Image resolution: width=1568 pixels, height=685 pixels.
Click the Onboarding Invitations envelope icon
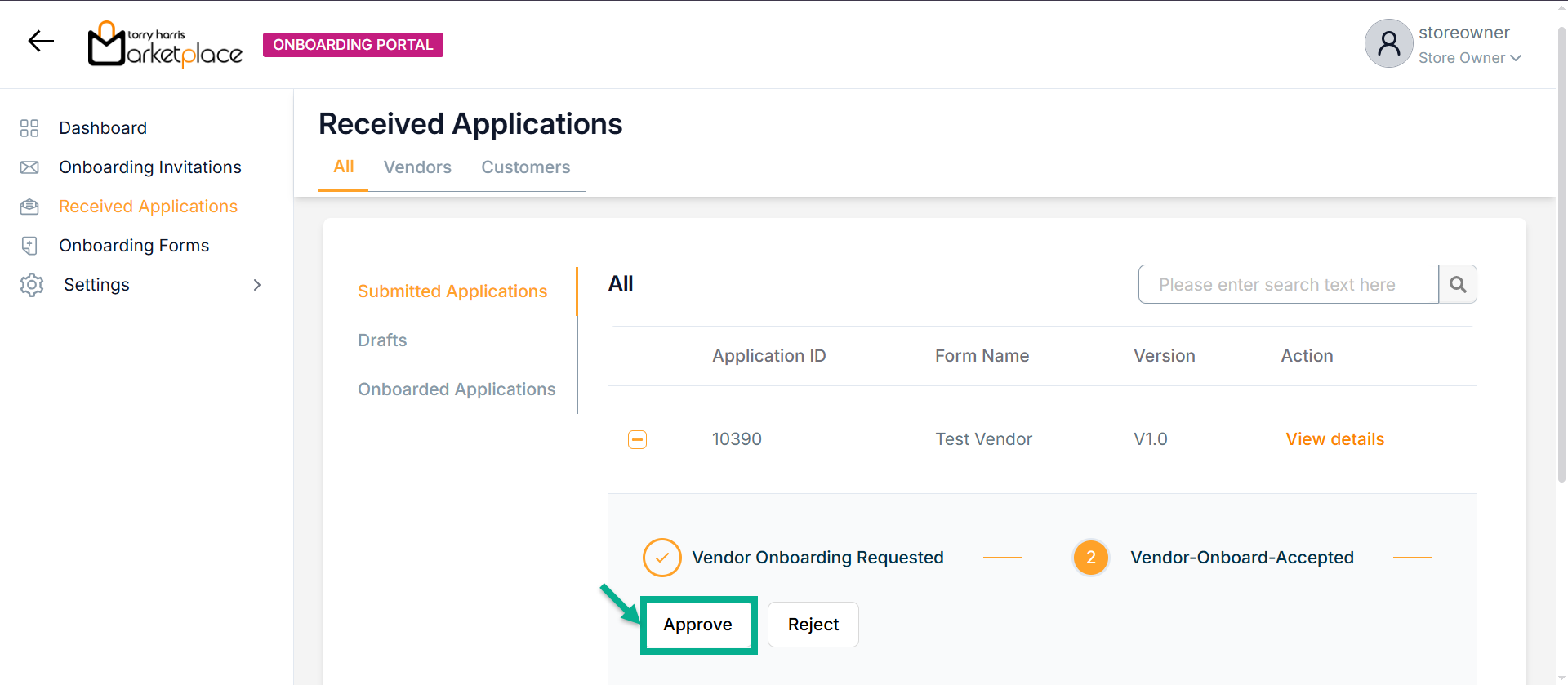[29, 167]
